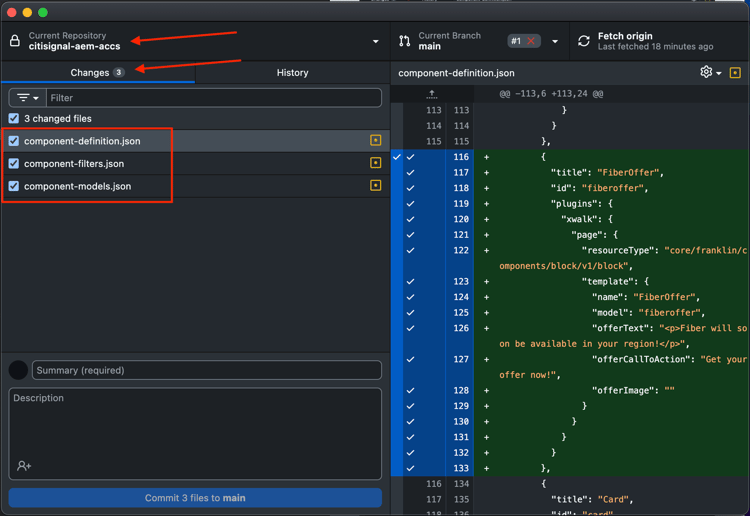Expand the Current Branch dropdown arrow
The image size is (750, 516).
tap(555, 42)
